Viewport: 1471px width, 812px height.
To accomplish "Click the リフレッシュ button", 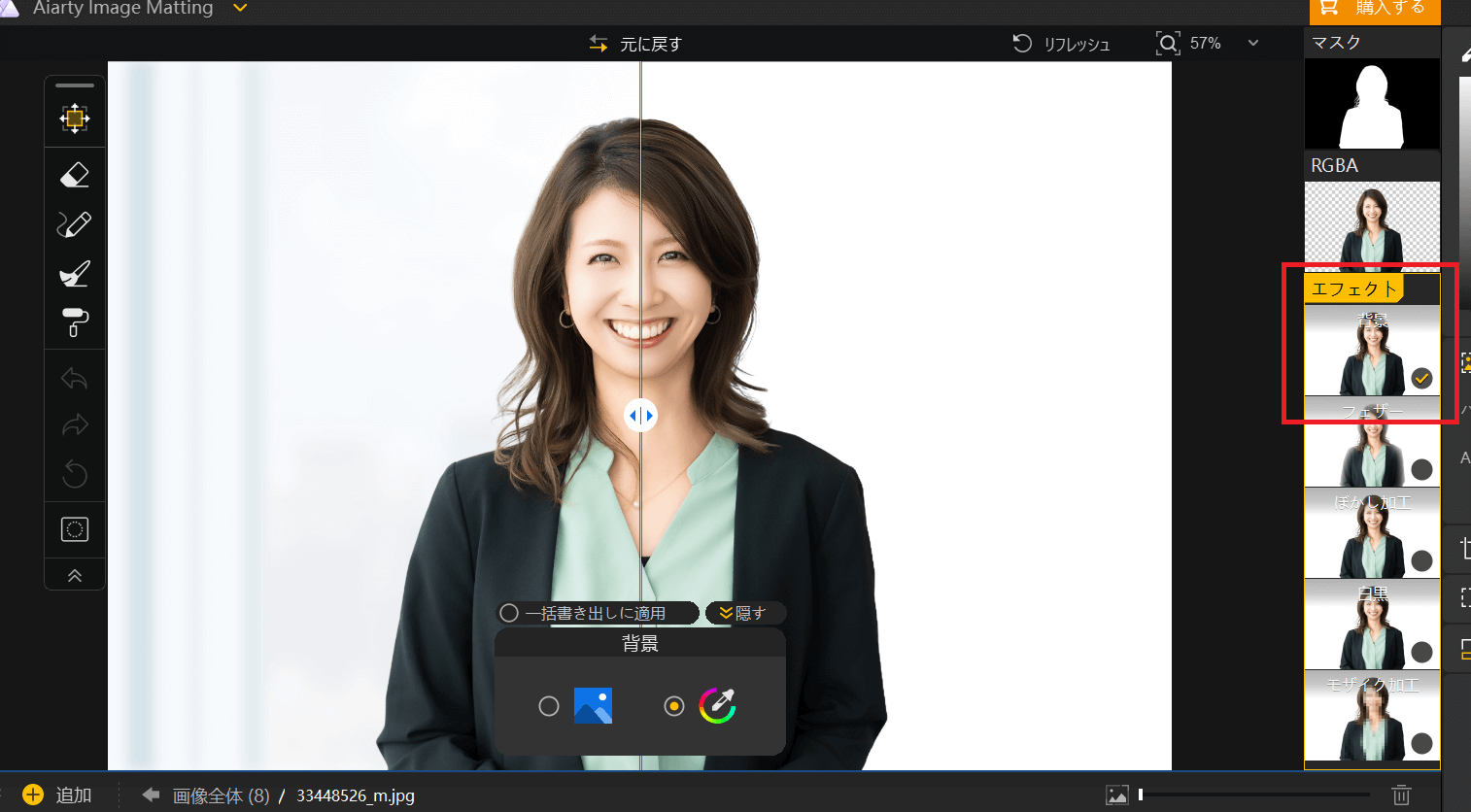I will [x=1062, y=44].
